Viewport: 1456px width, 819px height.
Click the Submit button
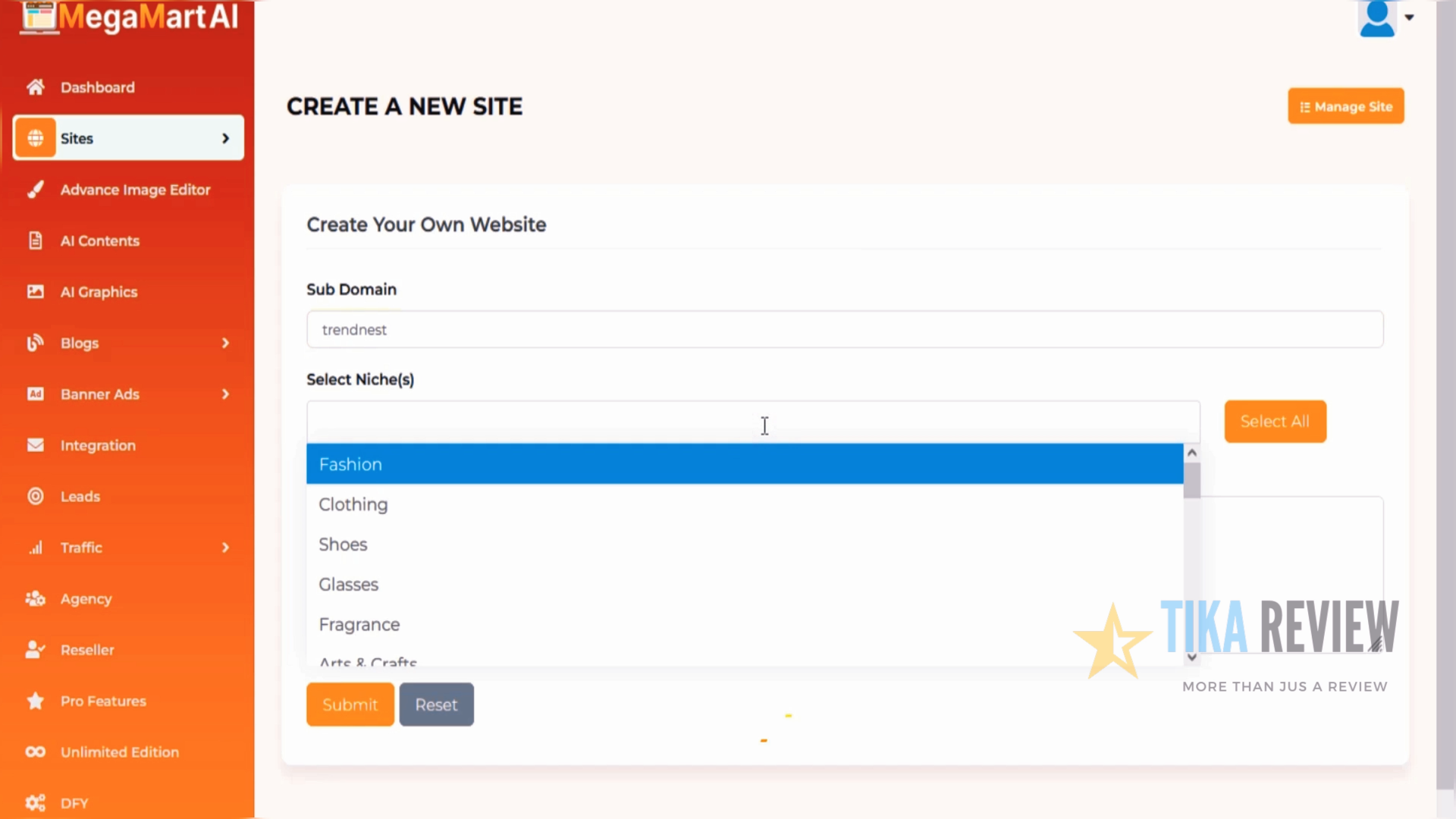[350, 704]
